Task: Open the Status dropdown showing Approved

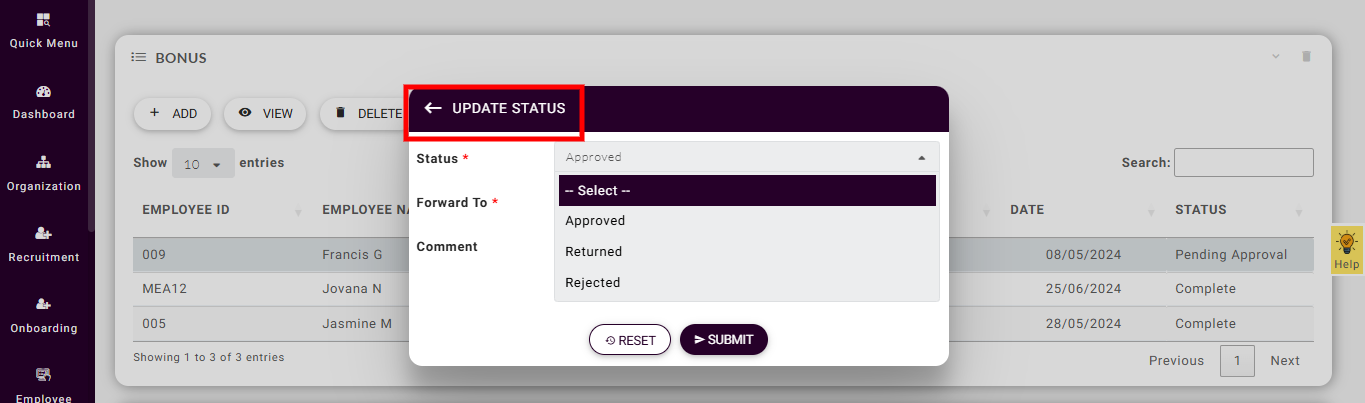Action: pos(746,157)
